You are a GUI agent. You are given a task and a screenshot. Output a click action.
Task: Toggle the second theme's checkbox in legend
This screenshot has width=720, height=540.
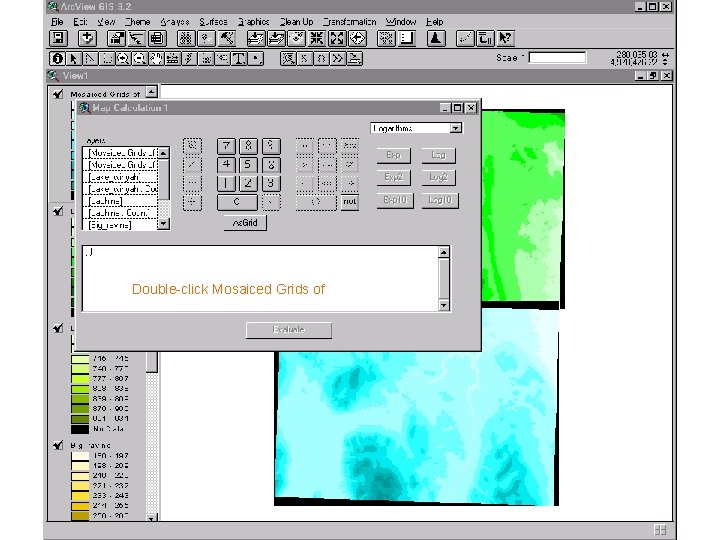(x=58, y=211)
